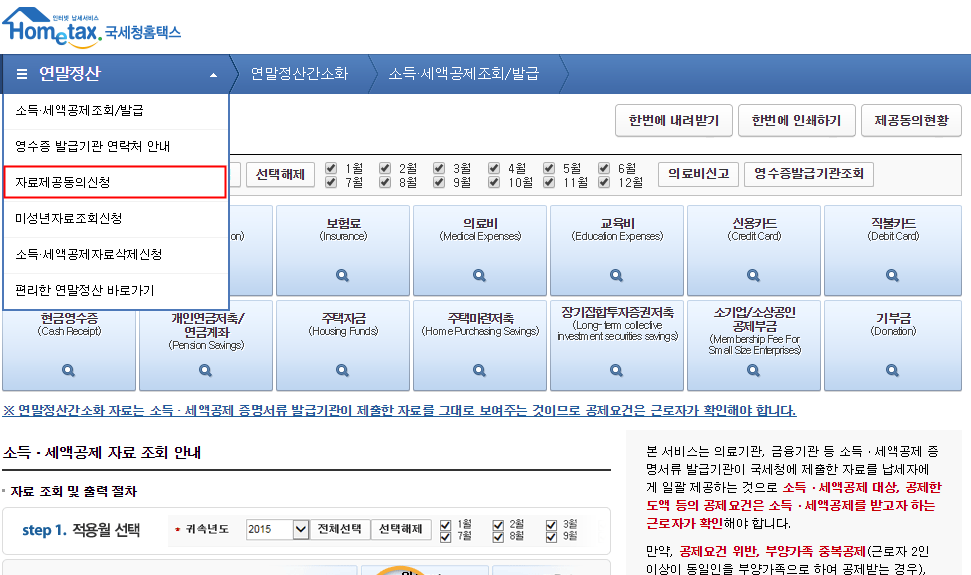971x575 pixels.
Task: Toggle the 11월 checkbox
Action: tap(549, 182)
